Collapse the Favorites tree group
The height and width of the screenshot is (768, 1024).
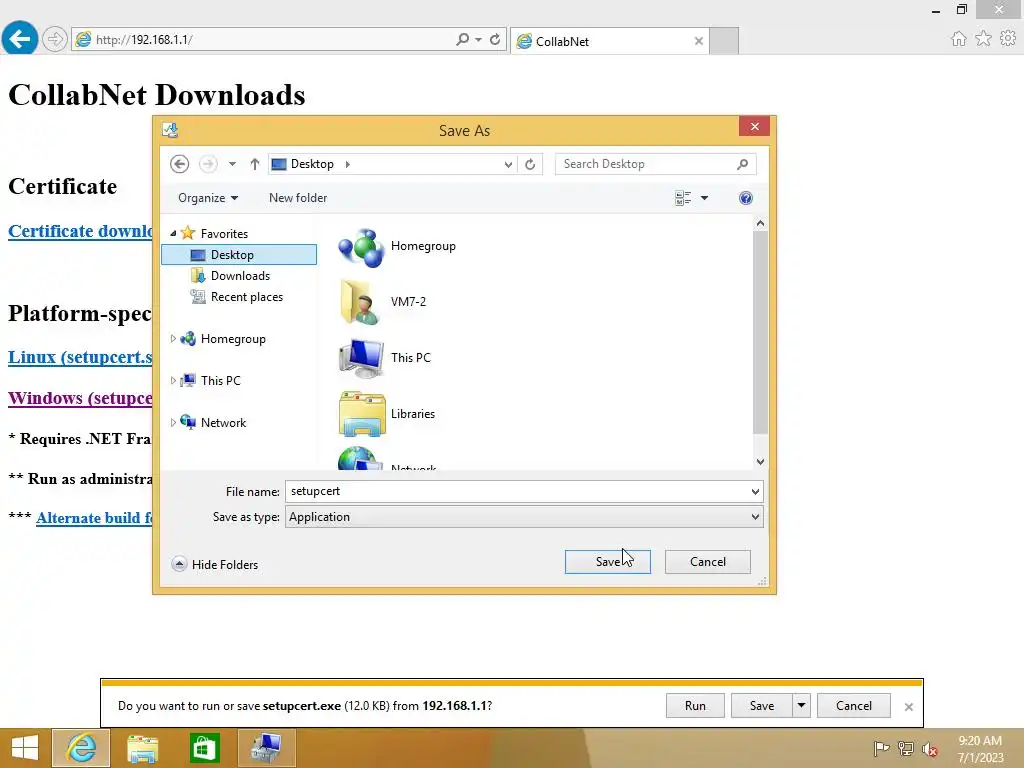[173, 234]
